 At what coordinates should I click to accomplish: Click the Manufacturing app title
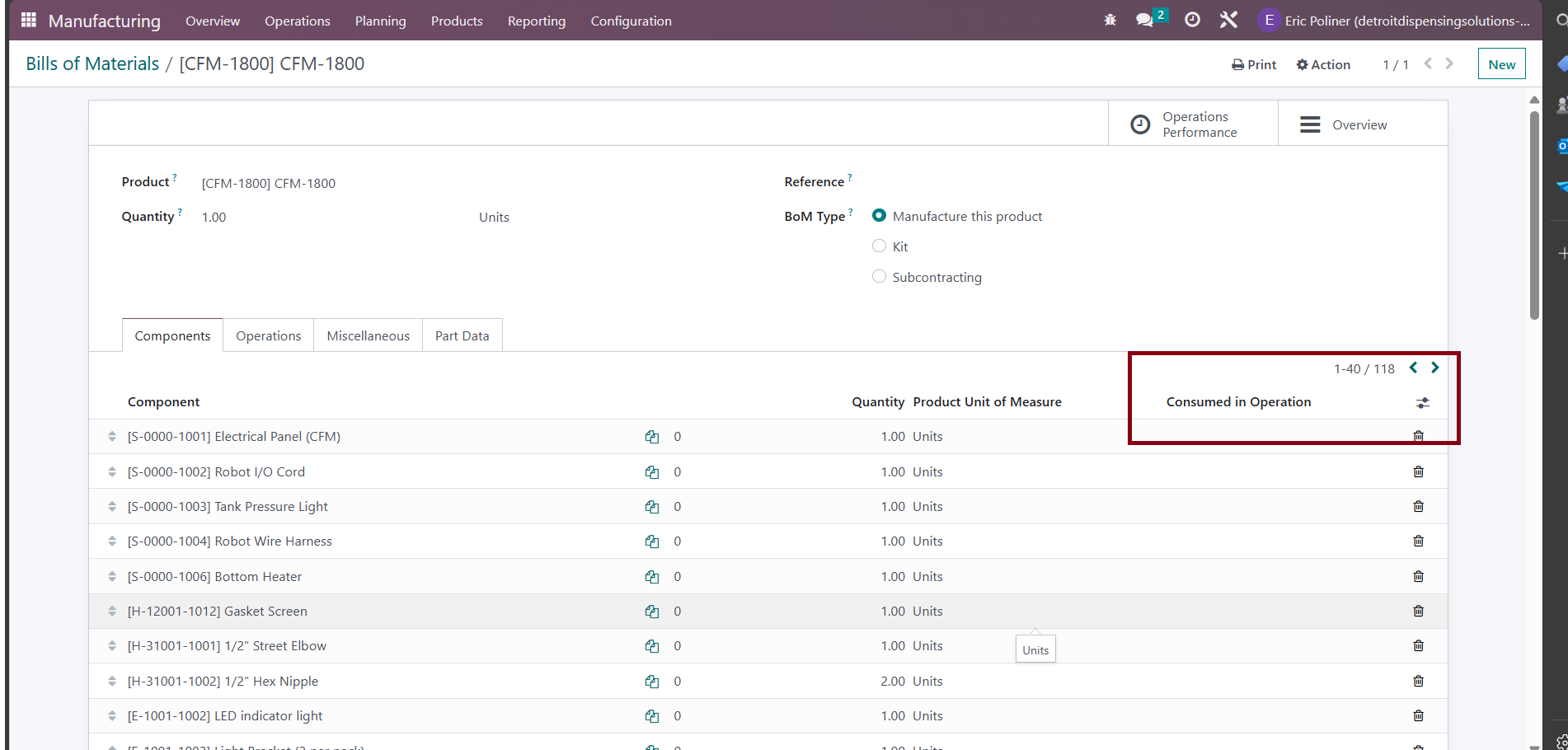(105, 21)
